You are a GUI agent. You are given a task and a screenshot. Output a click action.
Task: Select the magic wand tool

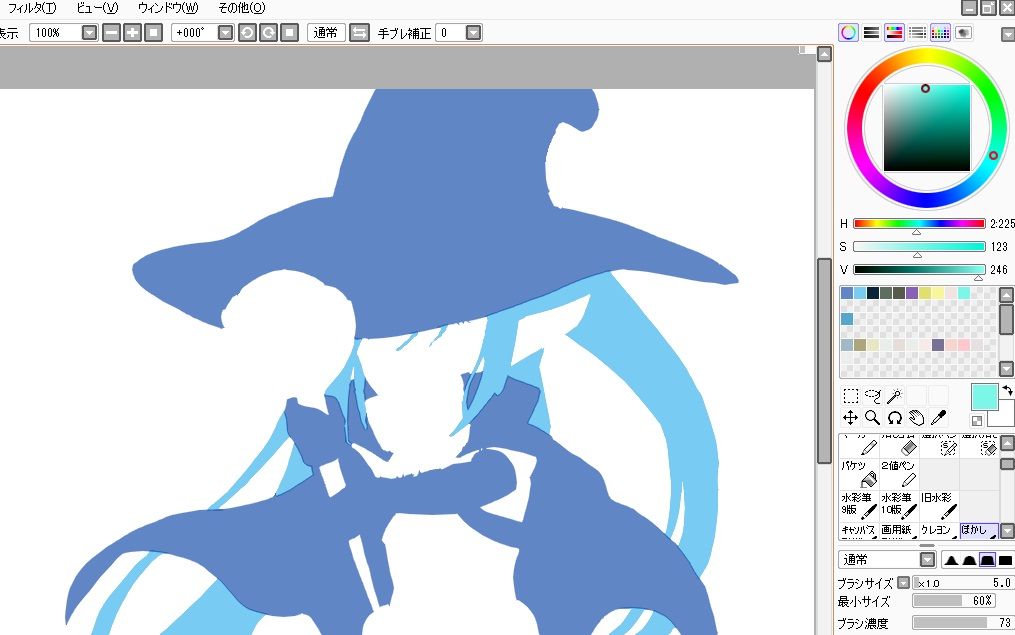click(895, 395)
